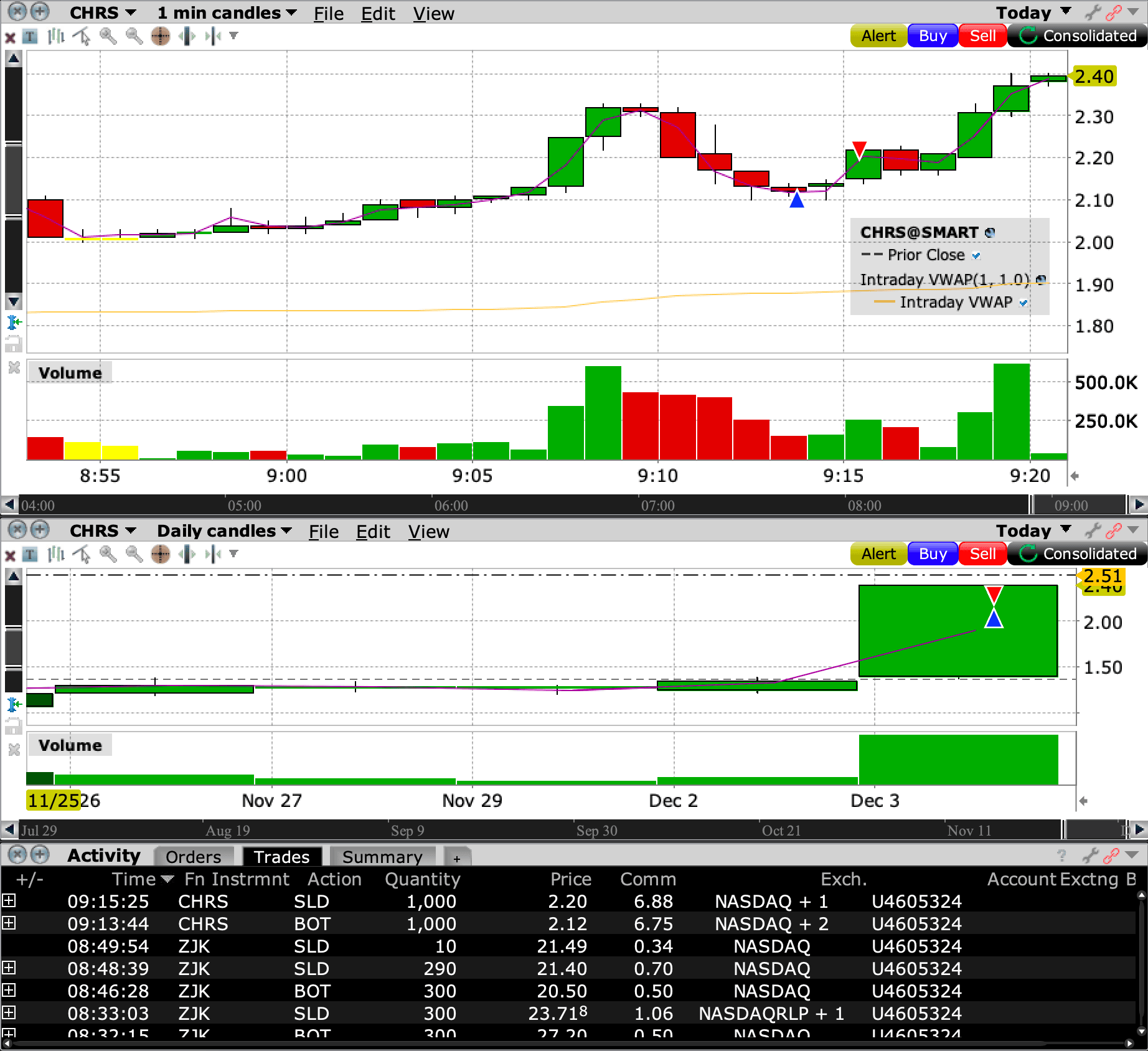
Task: Click the text annotation tool in daily chart toolbar
Action: tap(30, 554)
